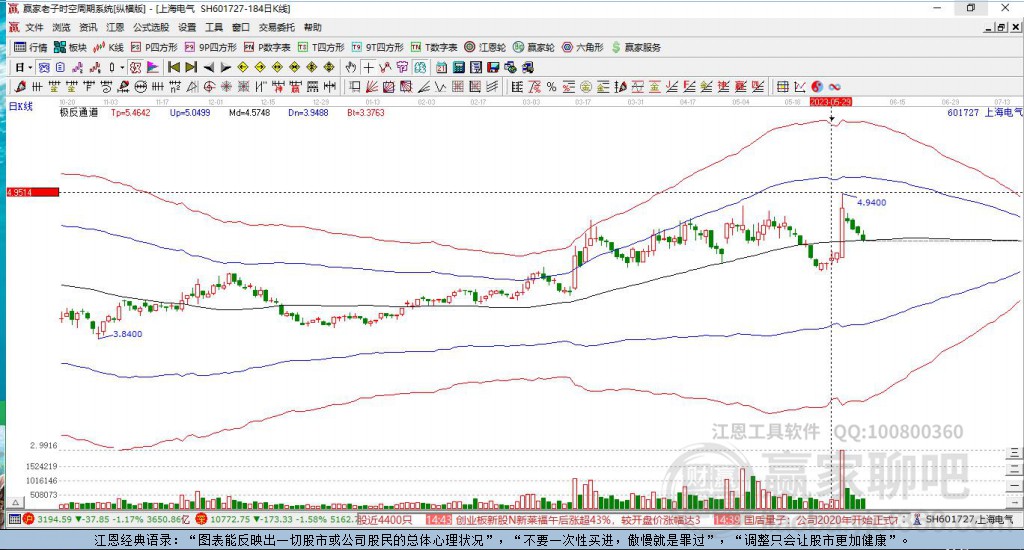Open the 江恩轮 (Gann wheel) tool

tap(485, 47)
